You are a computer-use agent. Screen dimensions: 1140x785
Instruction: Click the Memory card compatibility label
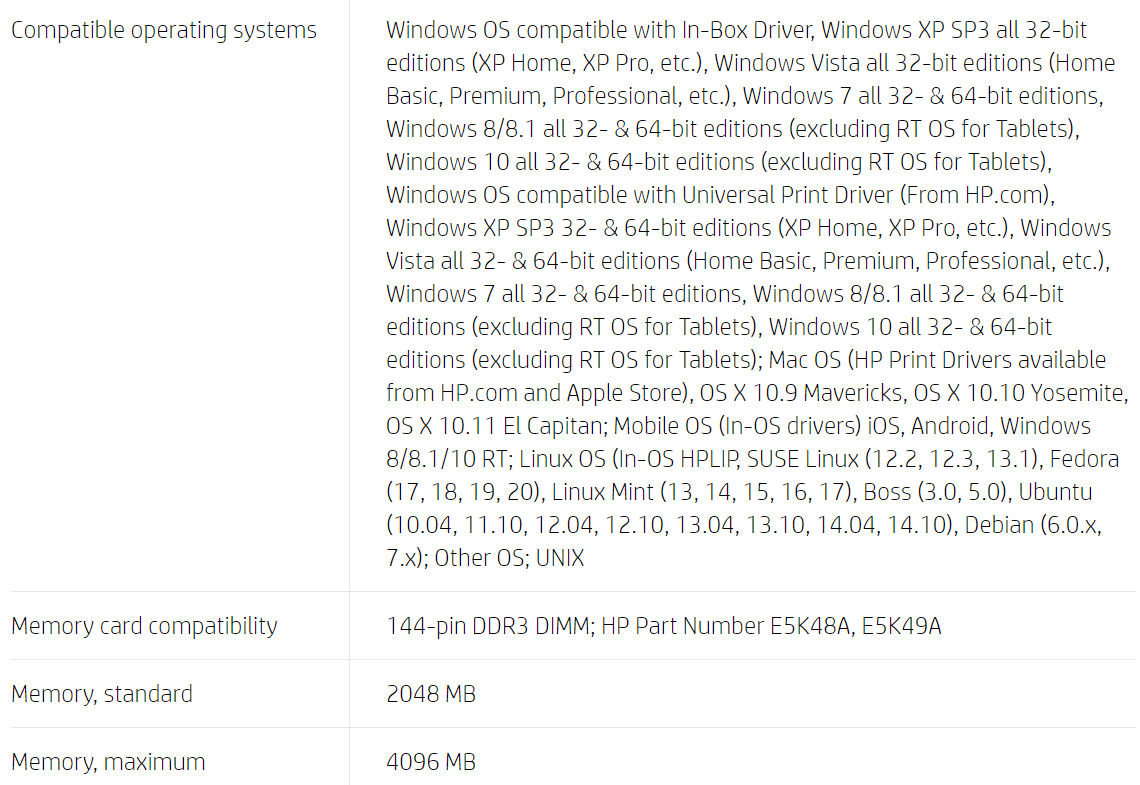coord(144,626)
